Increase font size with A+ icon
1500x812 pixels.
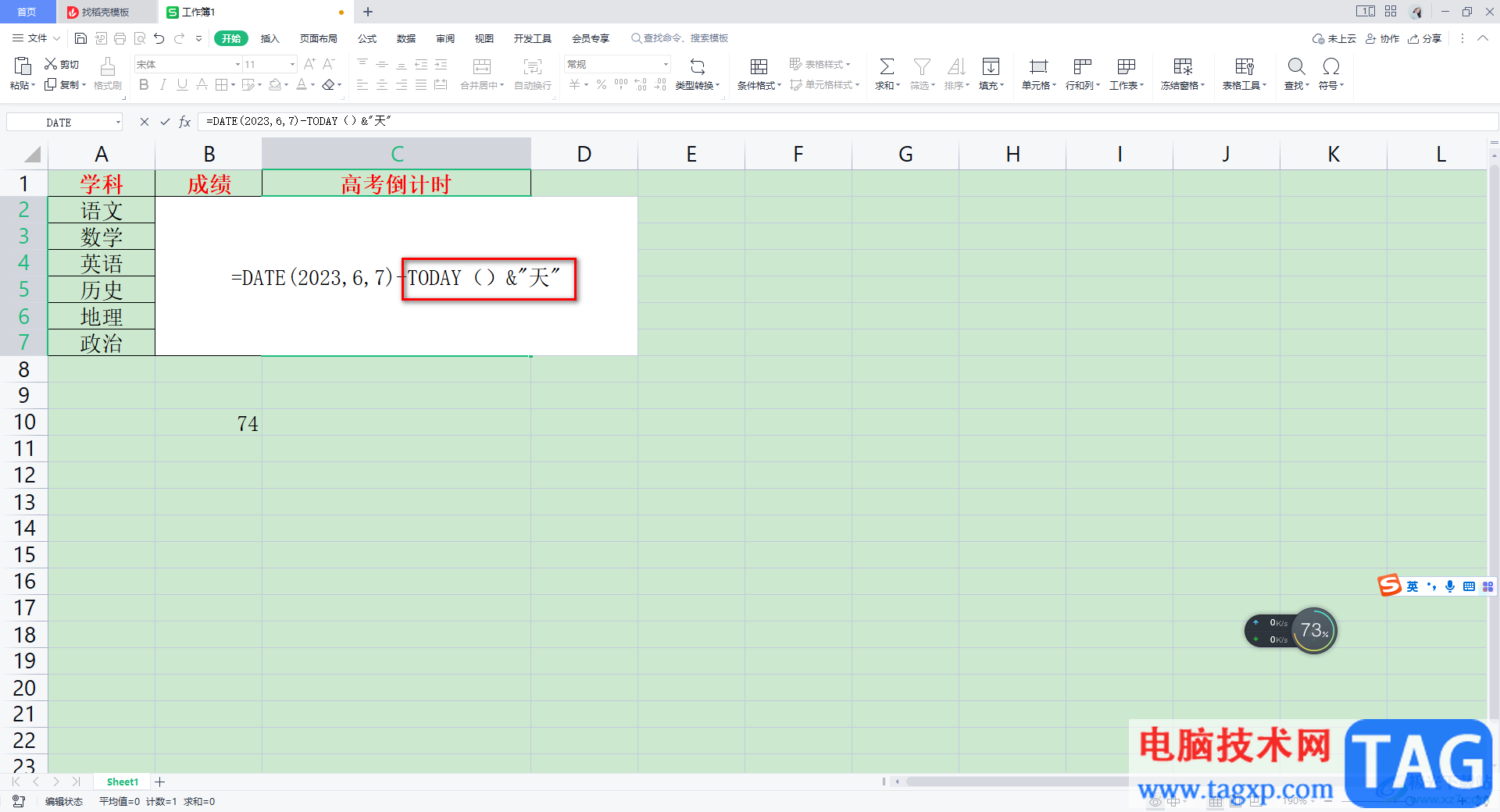click(309, 64)
